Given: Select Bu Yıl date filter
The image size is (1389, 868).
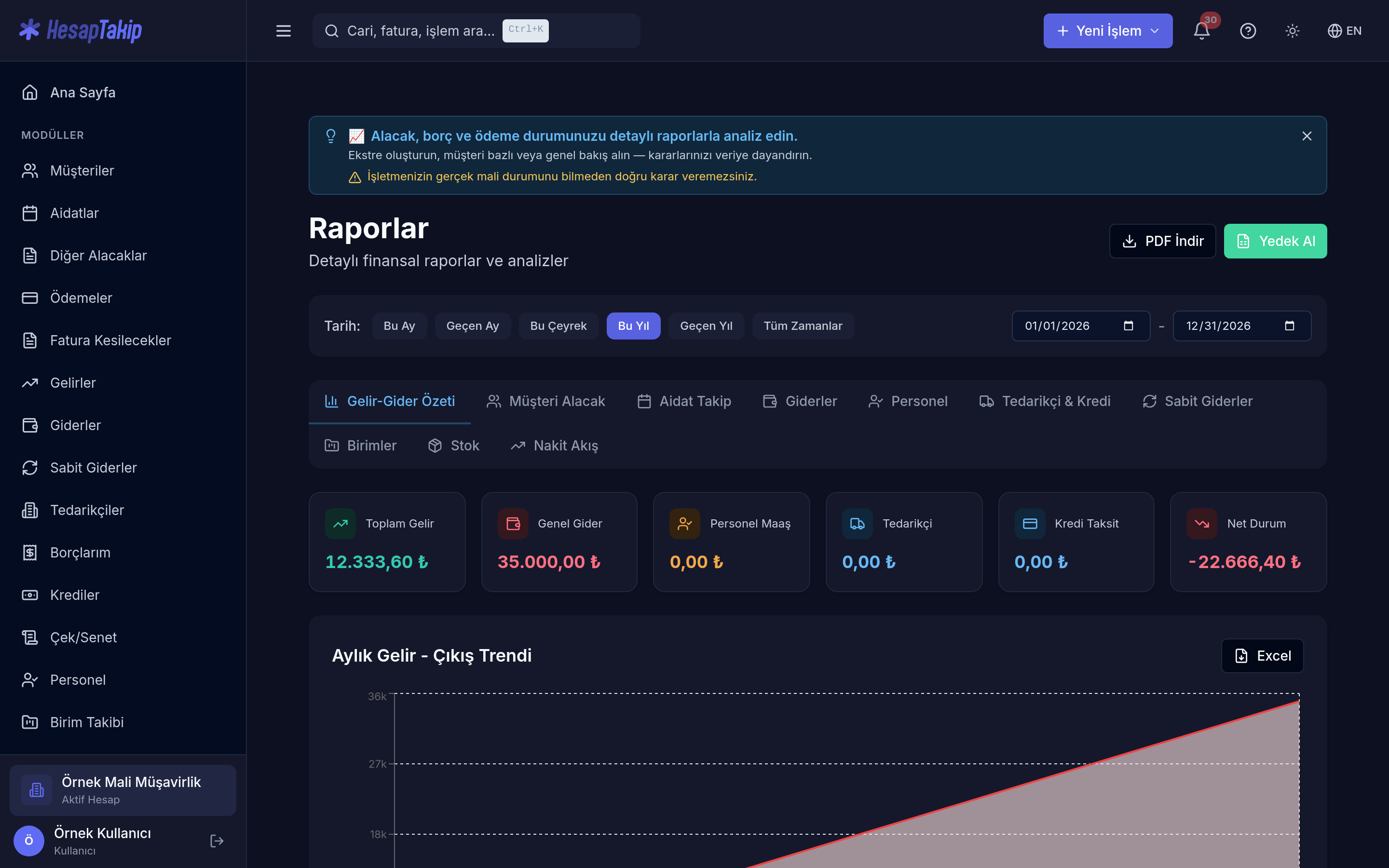Looking at the screenshot, I should click(634, 326).
